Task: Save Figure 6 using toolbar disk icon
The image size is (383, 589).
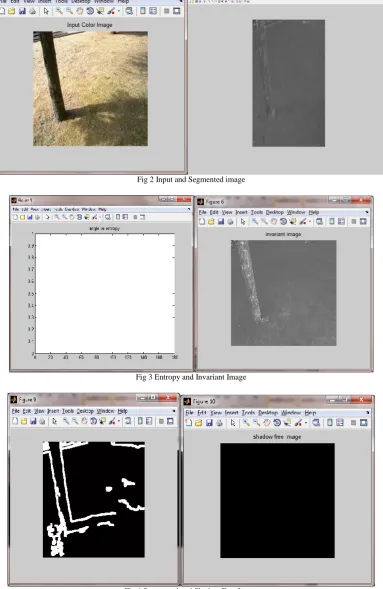Action: (x=221, y=222)
